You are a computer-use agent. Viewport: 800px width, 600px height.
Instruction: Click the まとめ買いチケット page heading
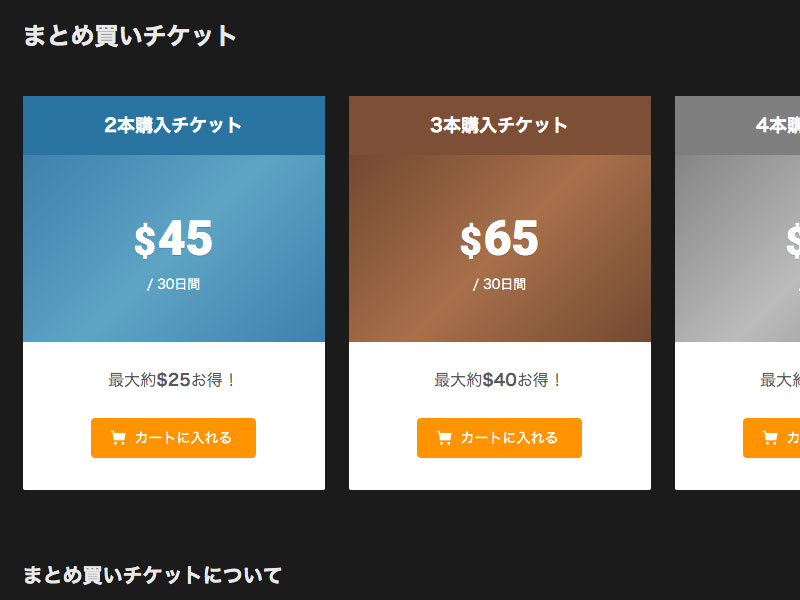point(130,36)
